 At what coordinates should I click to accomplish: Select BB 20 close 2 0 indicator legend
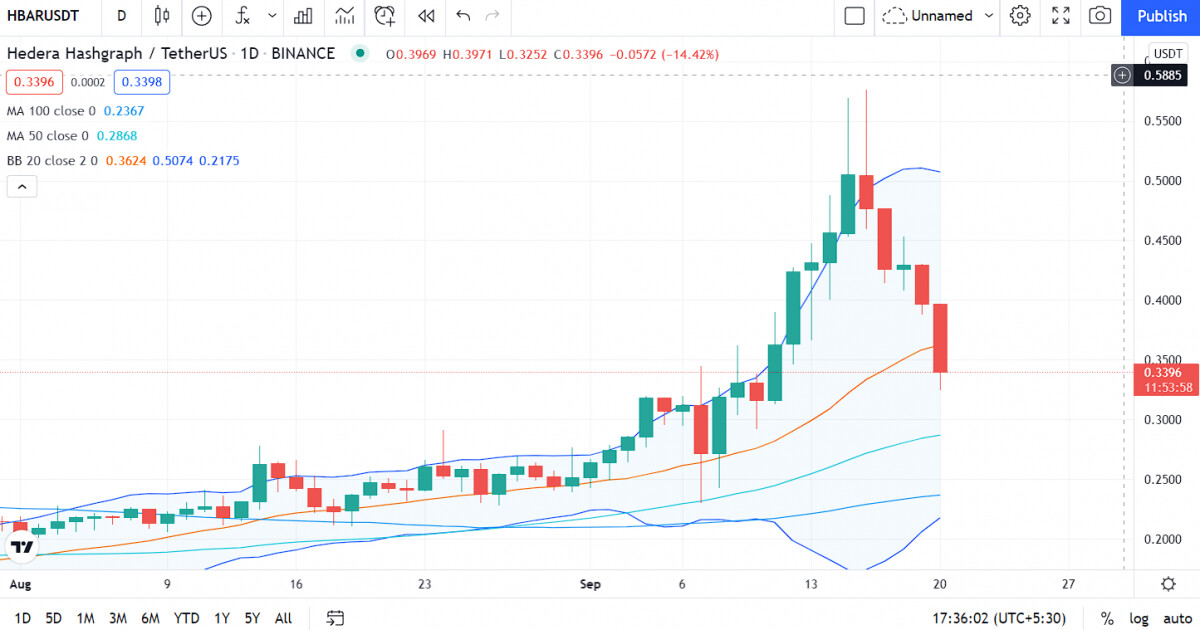click(51, 161)
